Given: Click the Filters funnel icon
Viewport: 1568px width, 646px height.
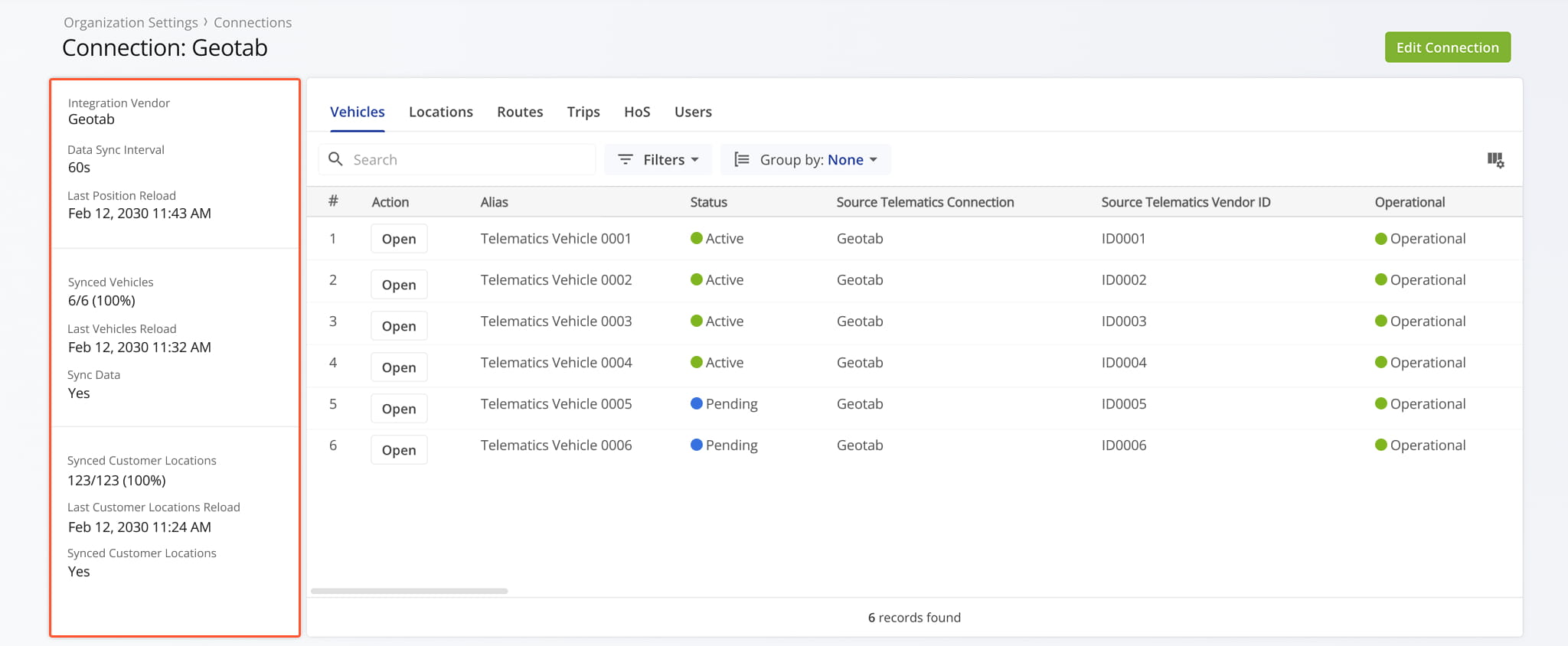Looking at the screenshot, I should click(x=626, y=159).
